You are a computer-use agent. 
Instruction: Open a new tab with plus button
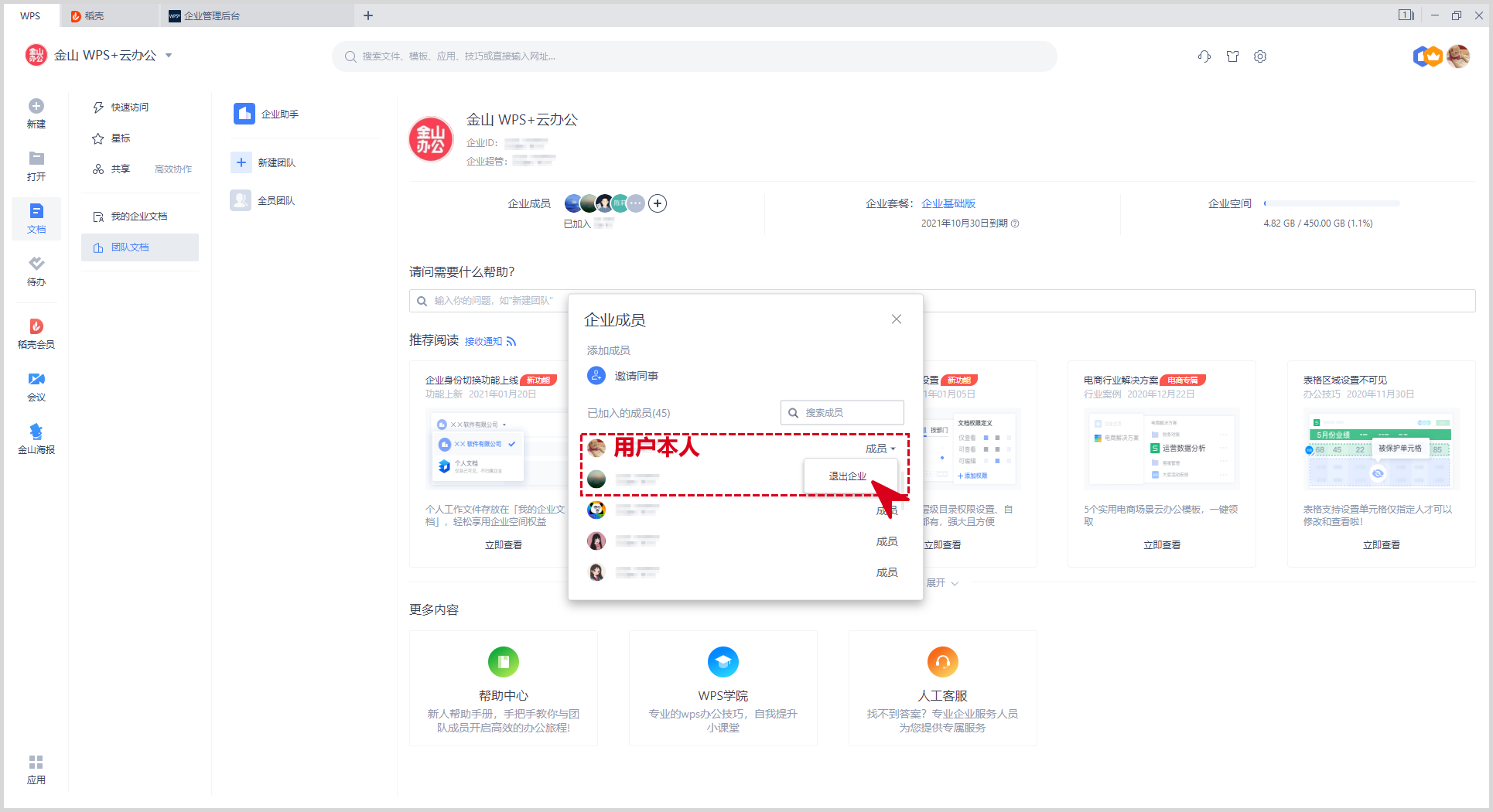[x=368, y=15]
